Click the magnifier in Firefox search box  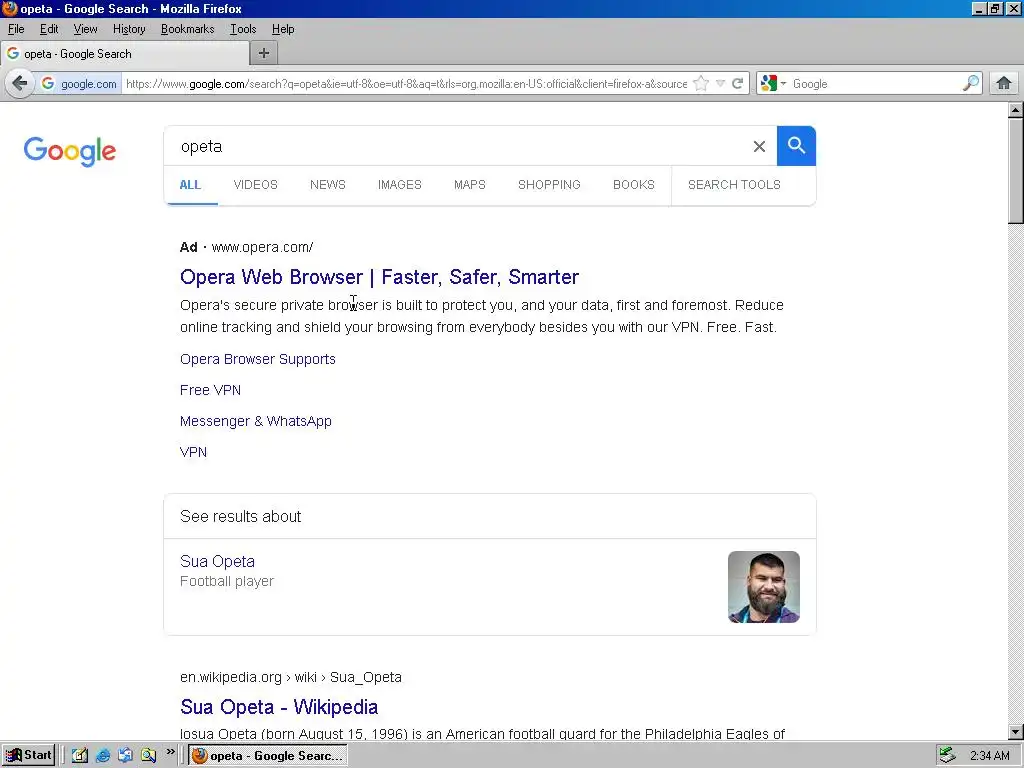click(x=971, y=84)
